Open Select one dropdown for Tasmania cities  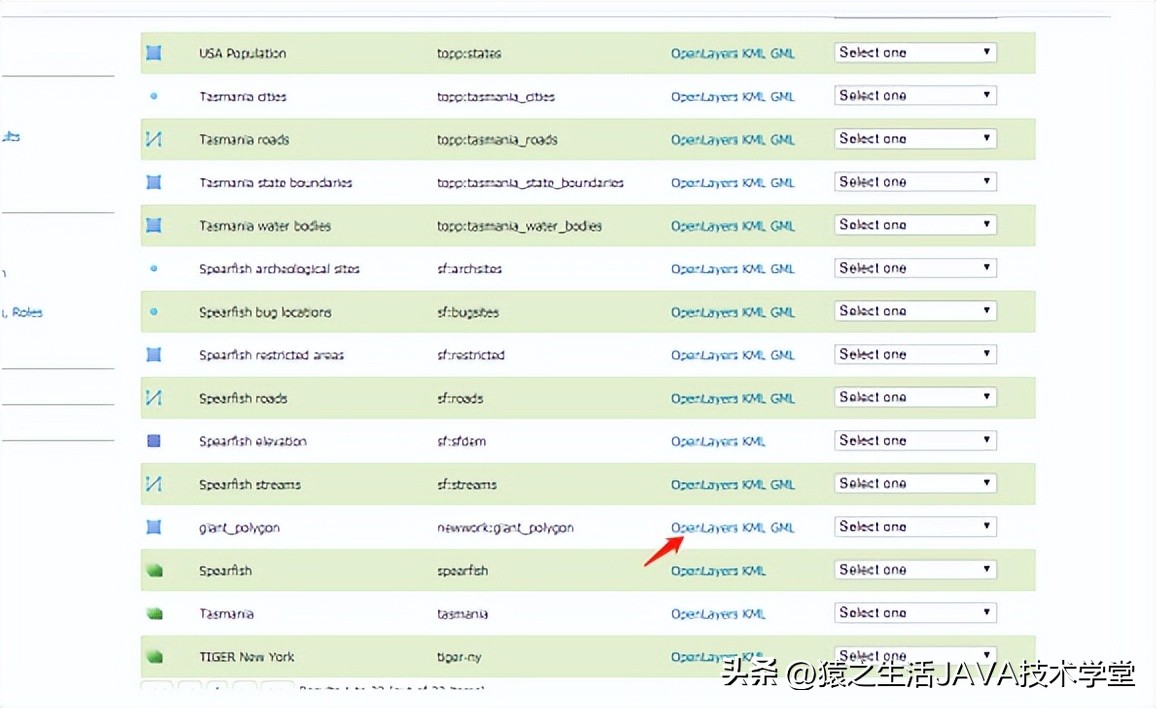tap(915, 95)
